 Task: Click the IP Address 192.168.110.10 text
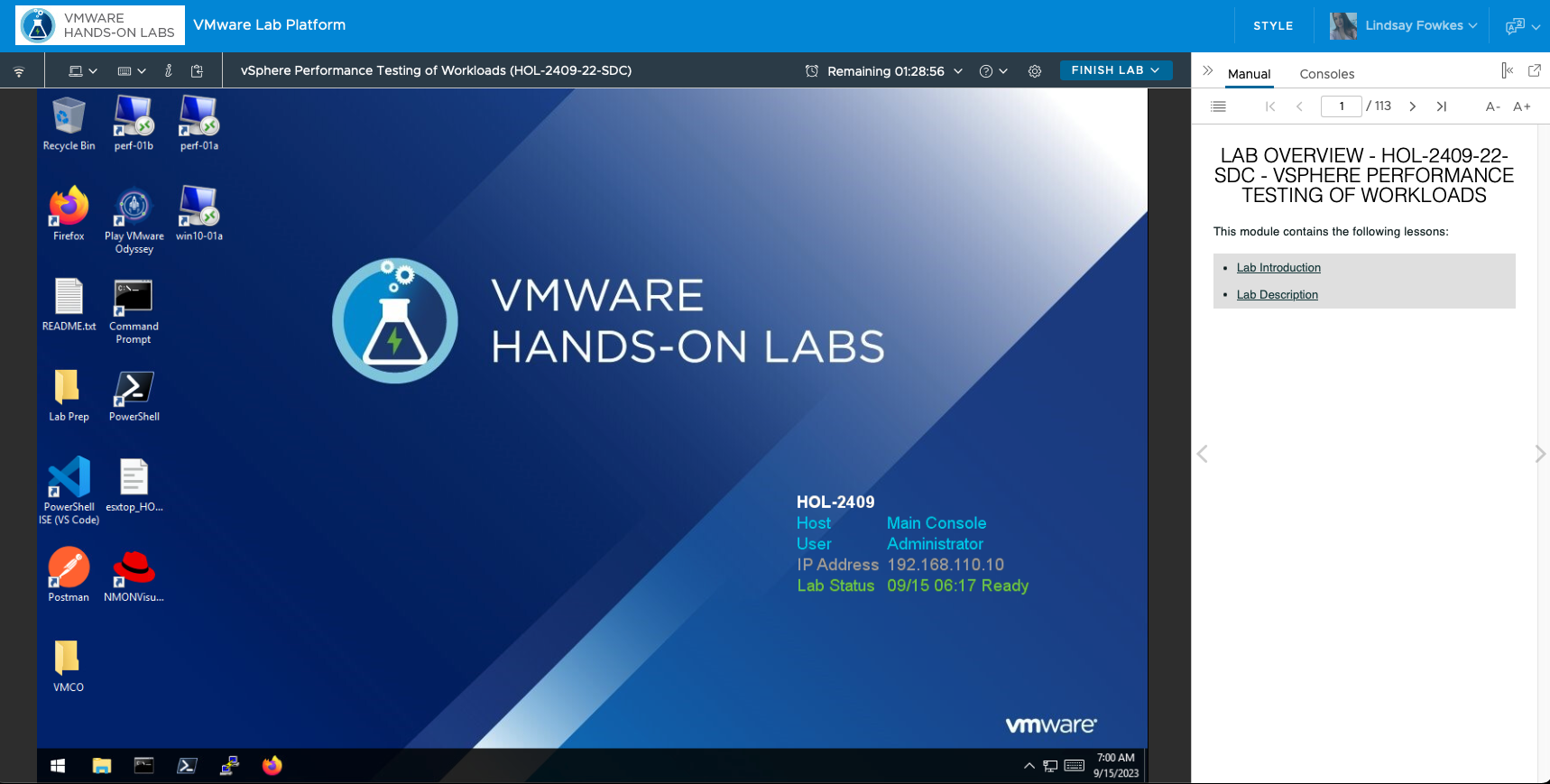[900, 565]
